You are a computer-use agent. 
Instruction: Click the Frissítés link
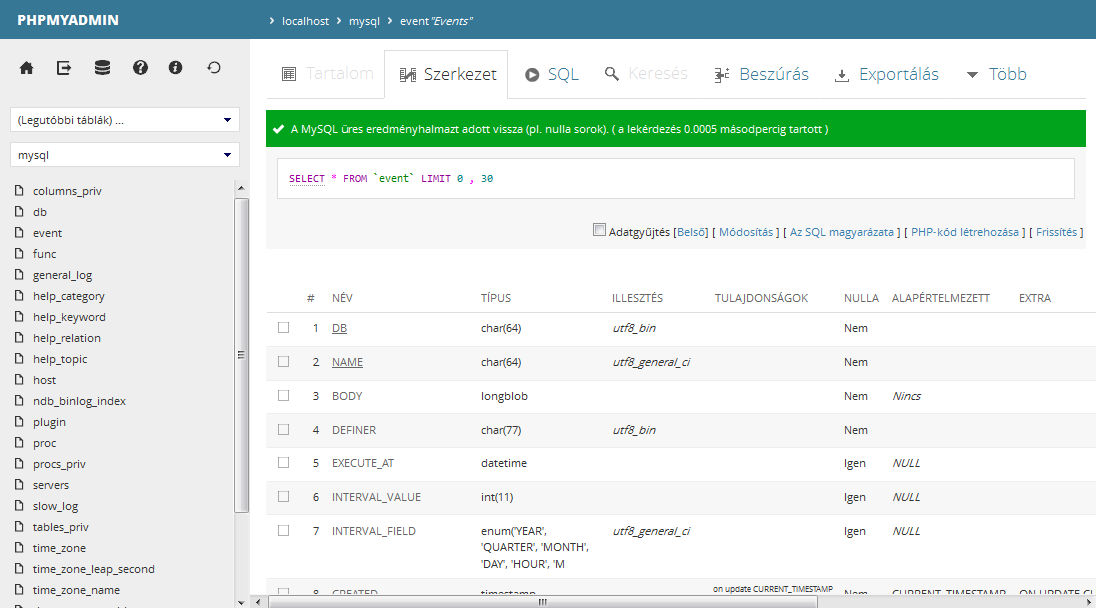click(x=1056, y=232)
